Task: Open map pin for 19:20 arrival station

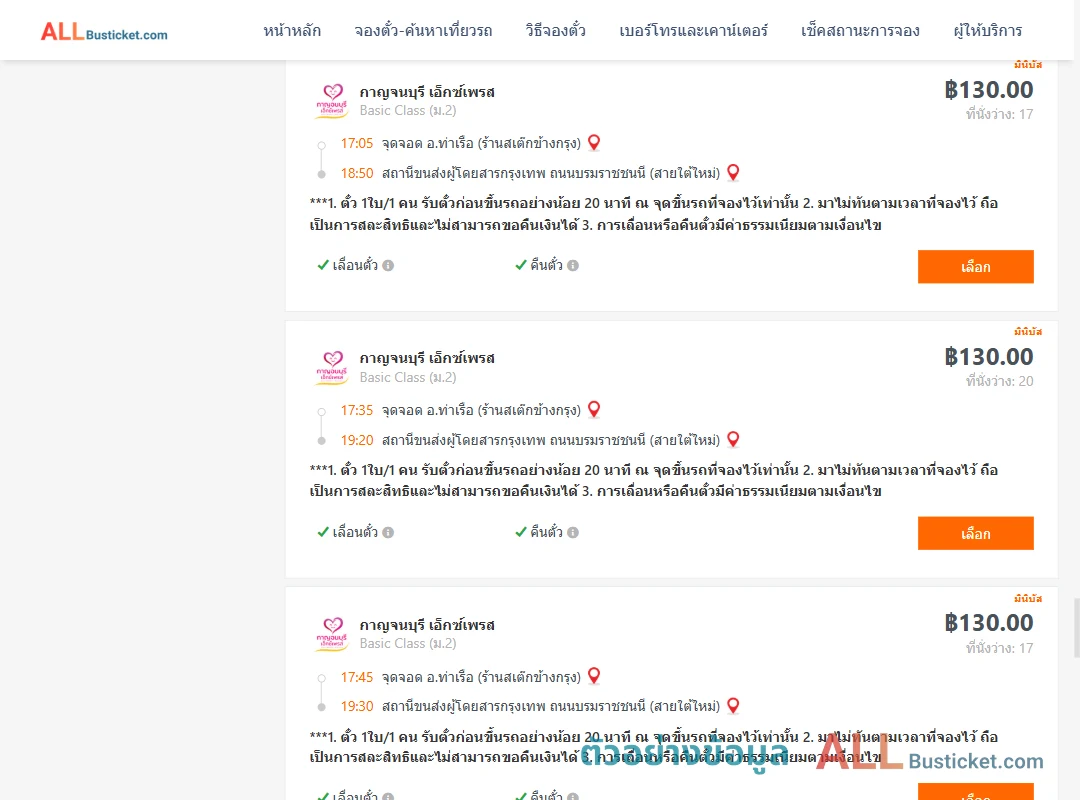Action: [733, 439]
